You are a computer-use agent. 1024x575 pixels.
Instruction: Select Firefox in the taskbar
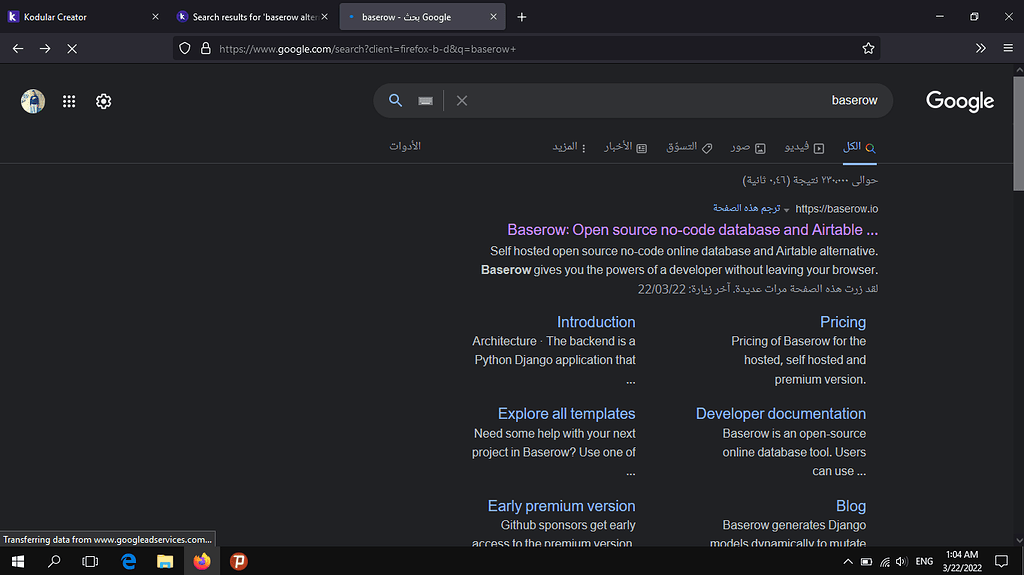[202, 561]
